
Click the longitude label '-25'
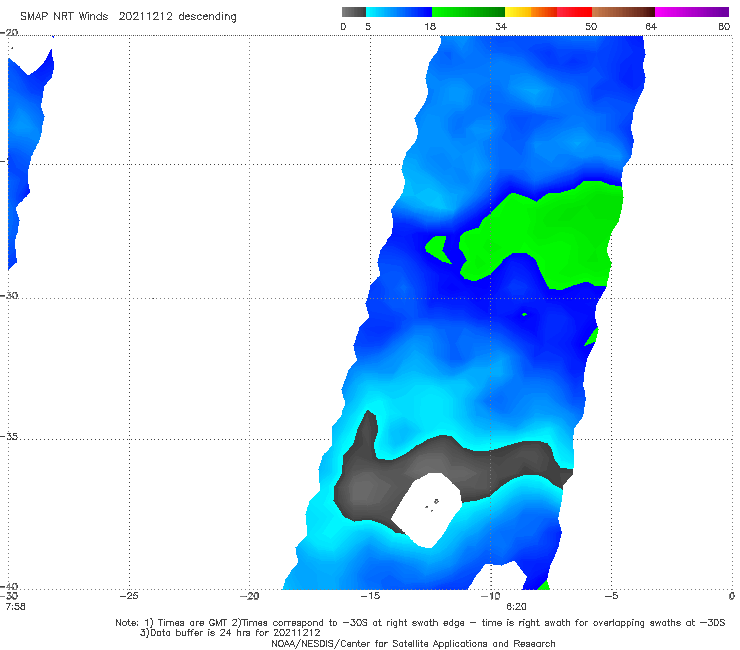[129, 596]
